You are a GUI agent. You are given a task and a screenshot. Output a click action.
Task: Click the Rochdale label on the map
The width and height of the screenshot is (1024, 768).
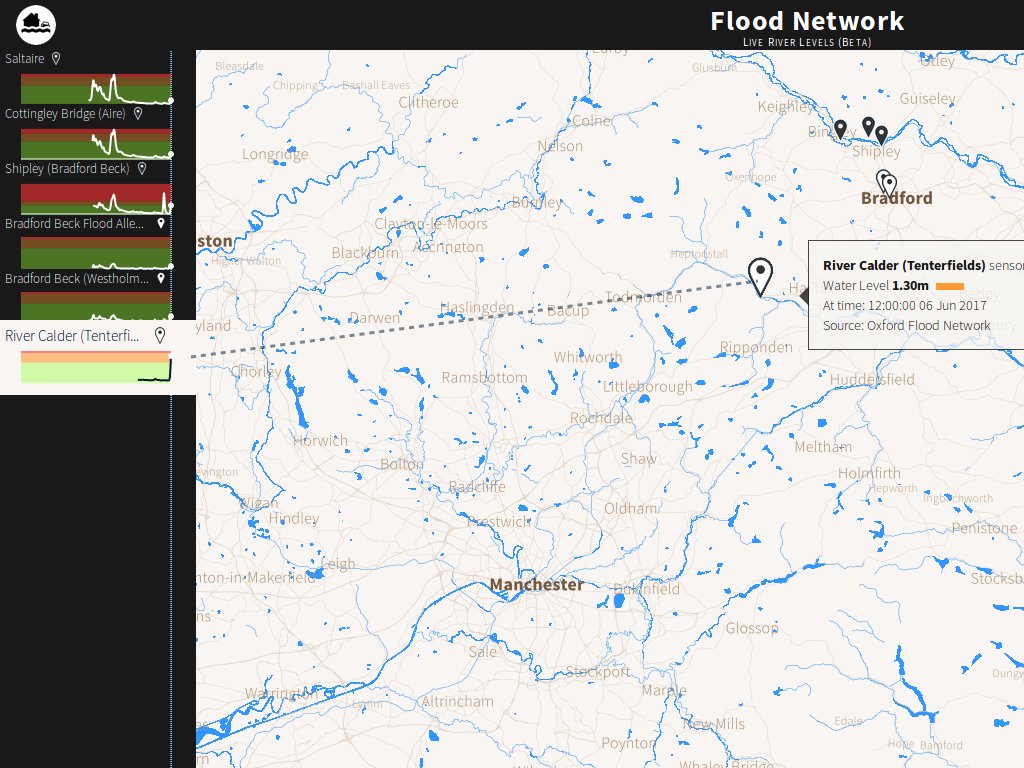pyautogui.click(x=601, y=418)
